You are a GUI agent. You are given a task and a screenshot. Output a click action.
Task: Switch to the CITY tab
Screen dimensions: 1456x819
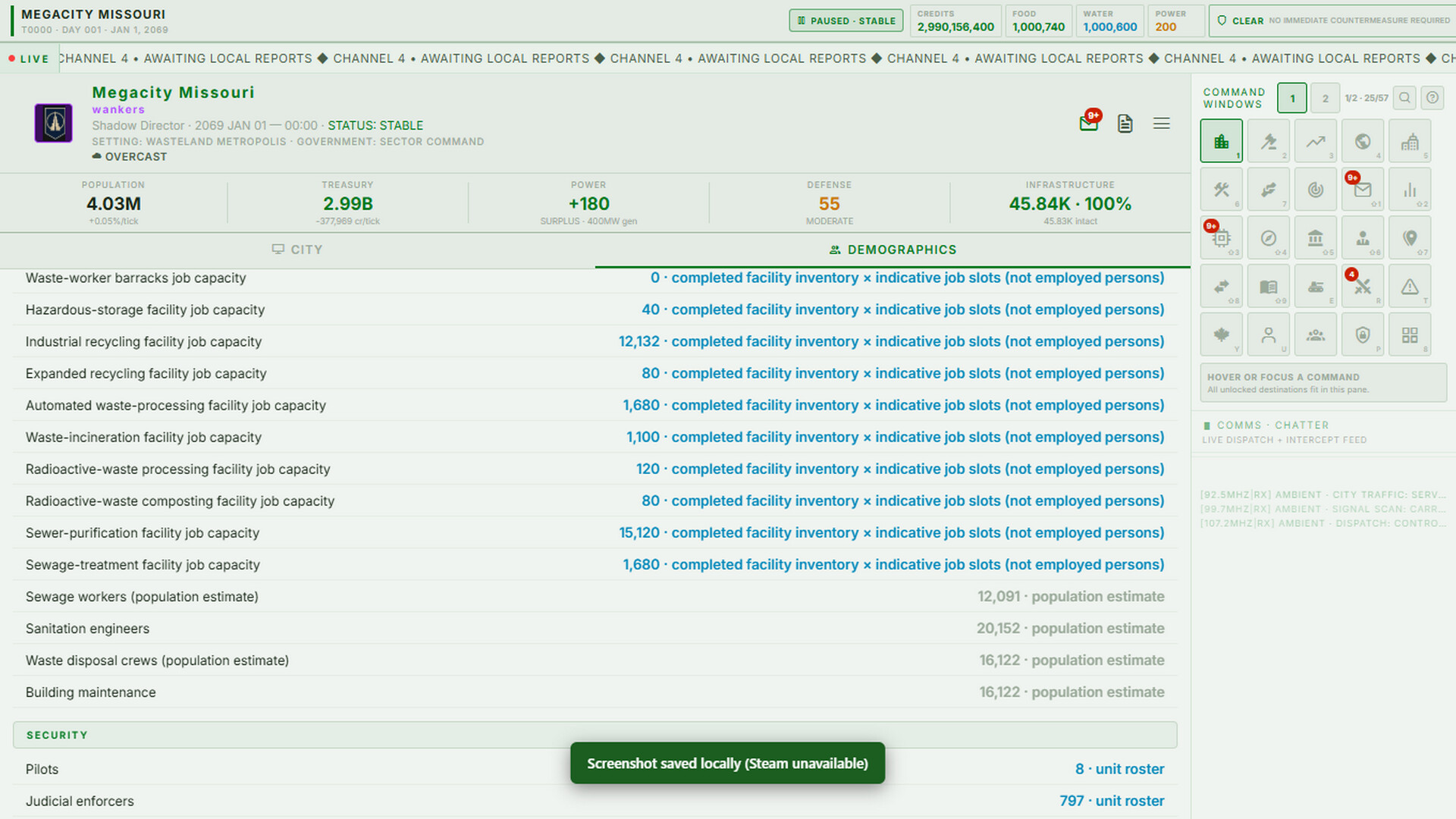click(x=297, y=249)
